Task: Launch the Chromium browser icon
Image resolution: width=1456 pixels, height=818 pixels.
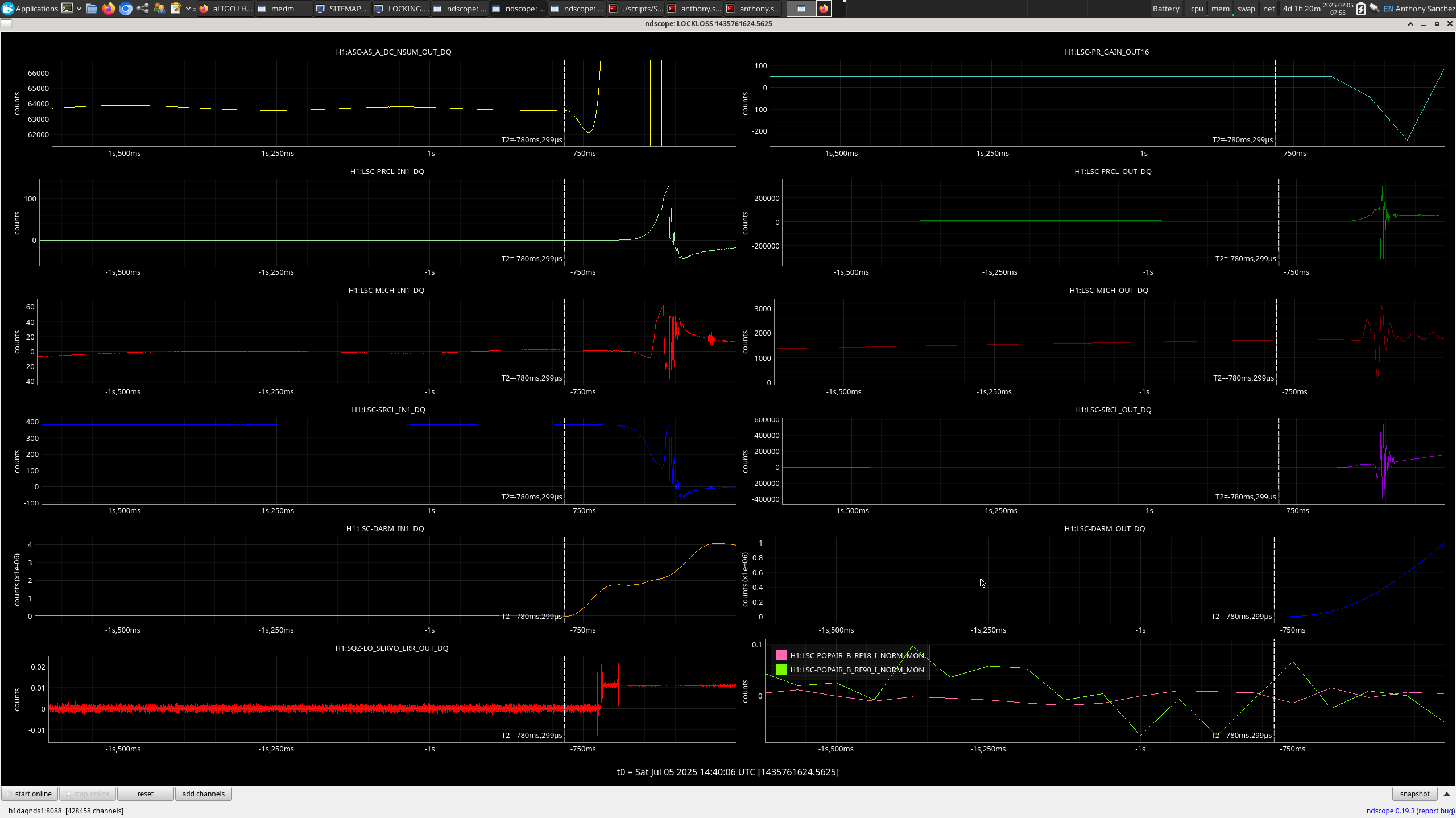Action: tap(126, 9)
